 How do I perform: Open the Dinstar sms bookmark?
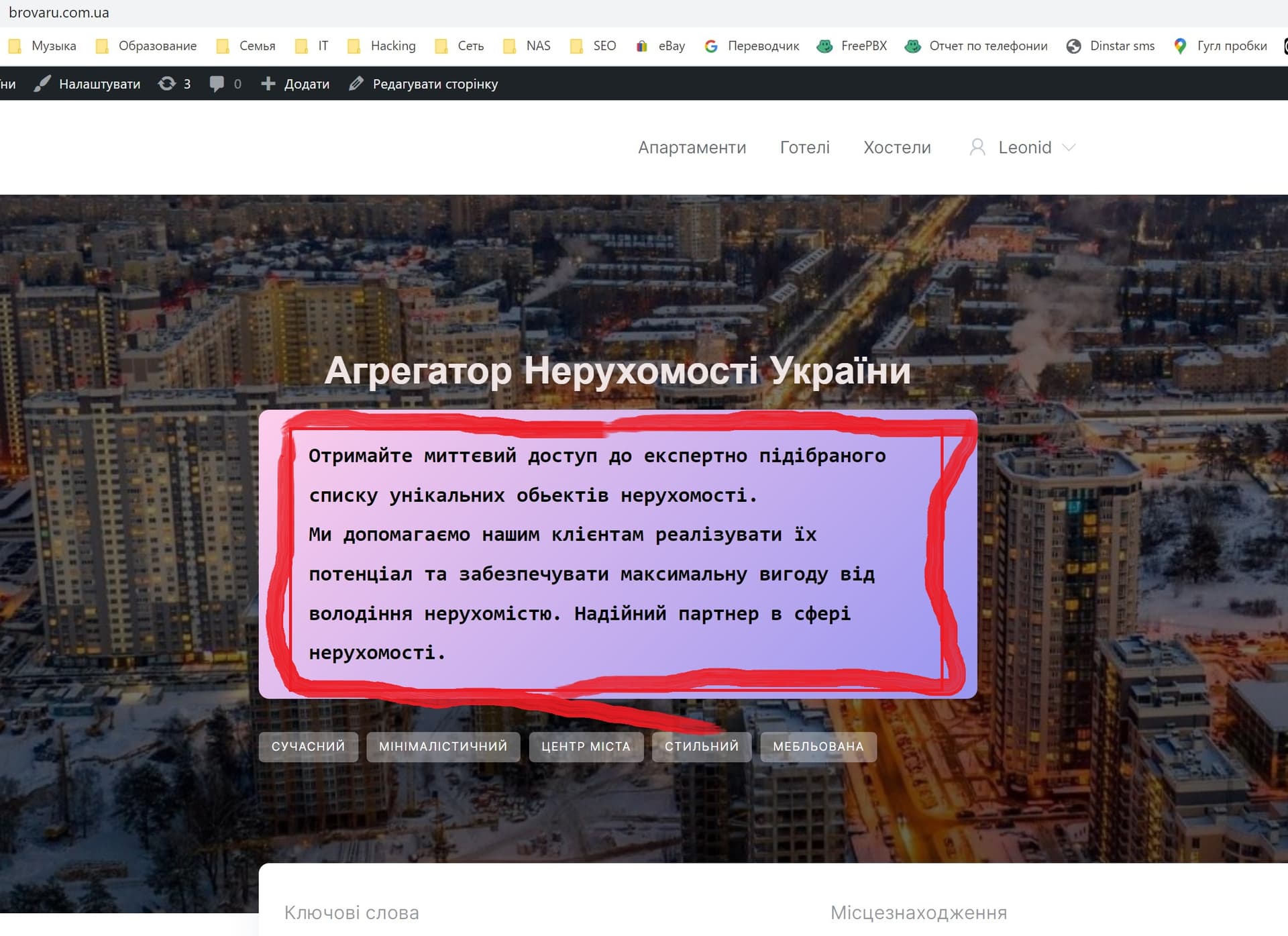[x=1111, y=46]
